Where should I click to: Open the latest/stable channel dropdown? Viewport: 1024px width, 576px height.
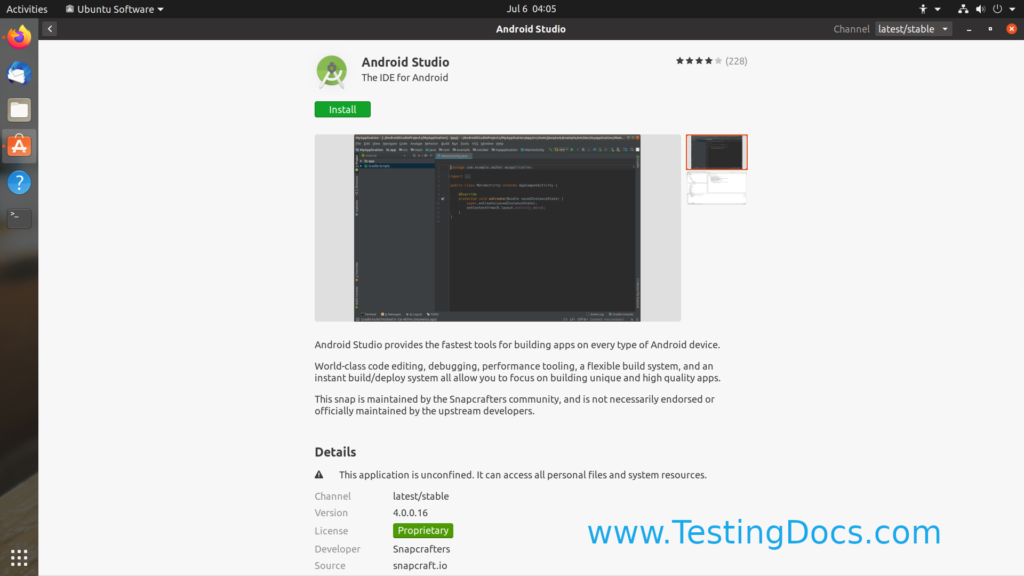[911, 28]
